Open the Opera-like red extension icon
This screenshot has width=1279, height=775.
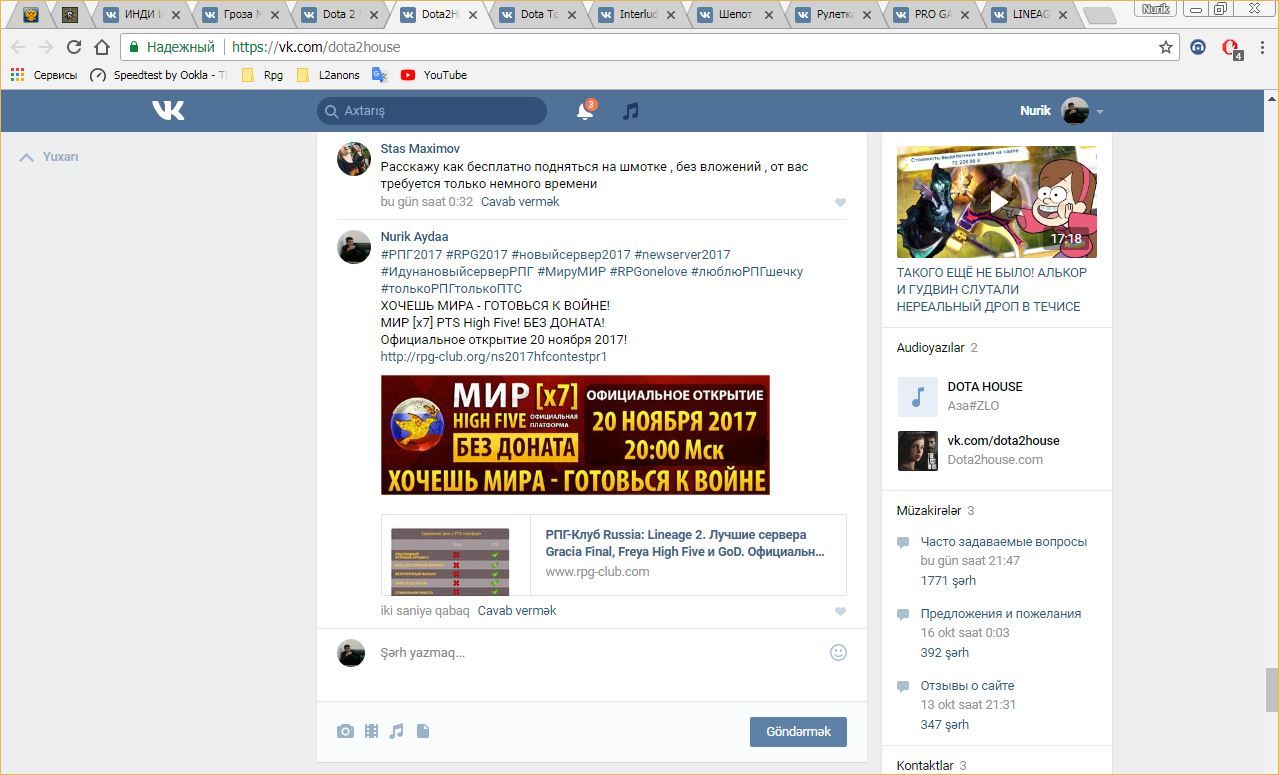(1231, 47)
